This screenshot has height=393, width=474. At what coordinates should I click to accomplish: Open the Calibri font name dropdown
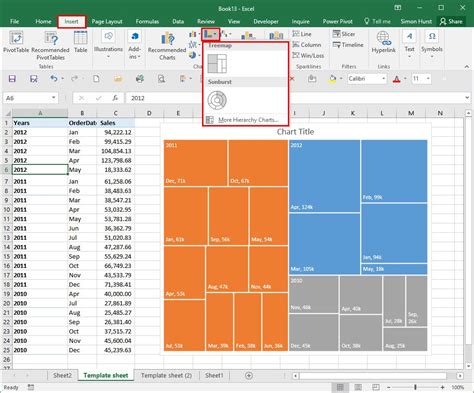click(384, 79)
